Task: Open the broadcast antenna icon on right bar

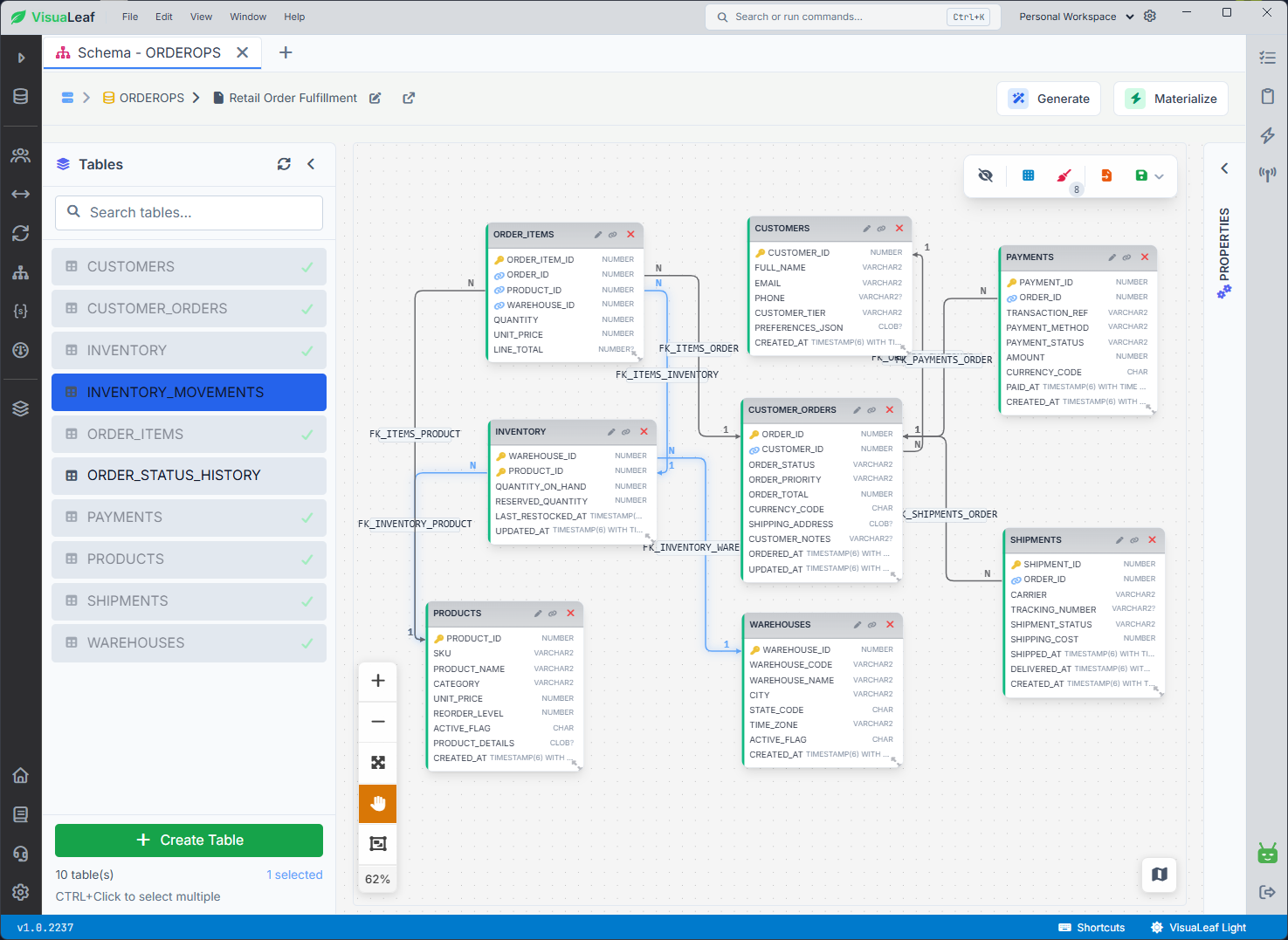Action: (1268, 174)
